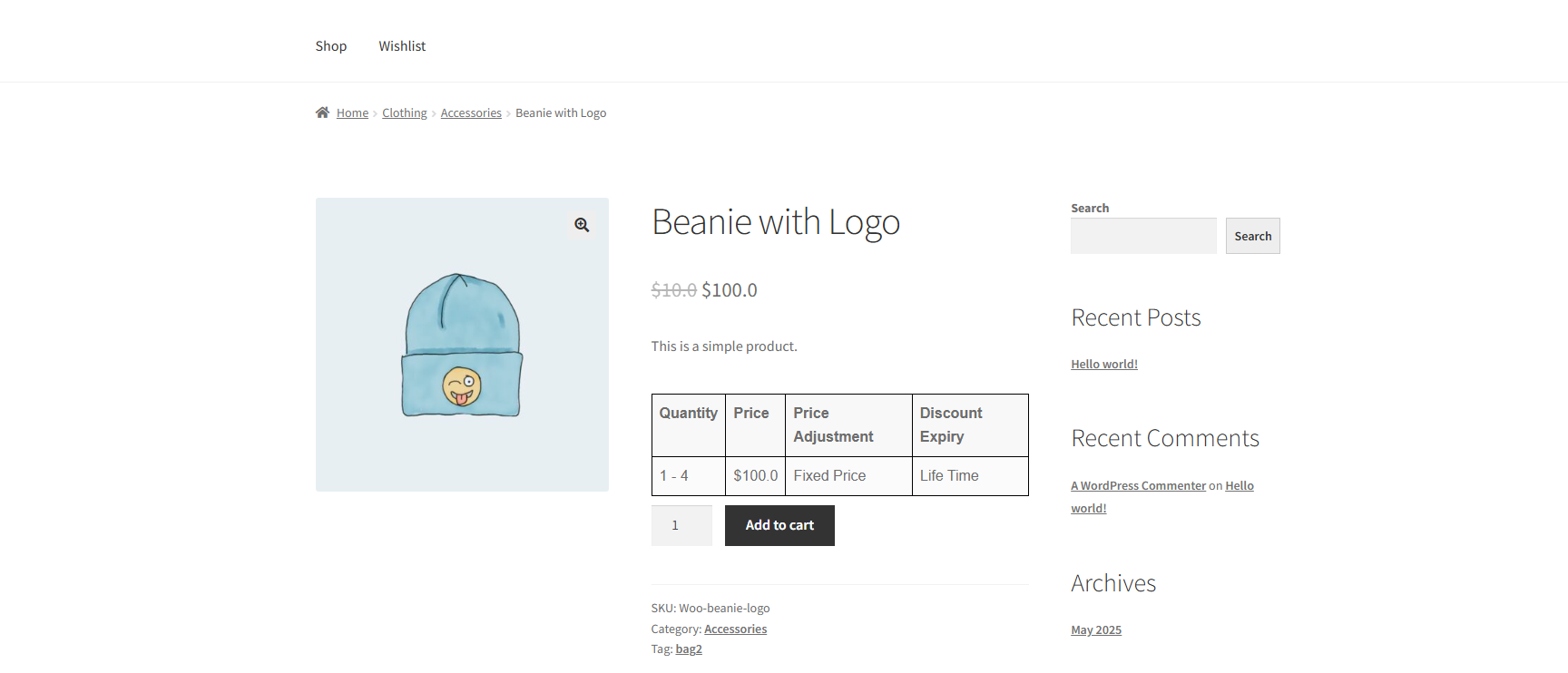Open Accessories category link under SKU
The width and height of the screenshot is (1568, 673).
[735, 629]
